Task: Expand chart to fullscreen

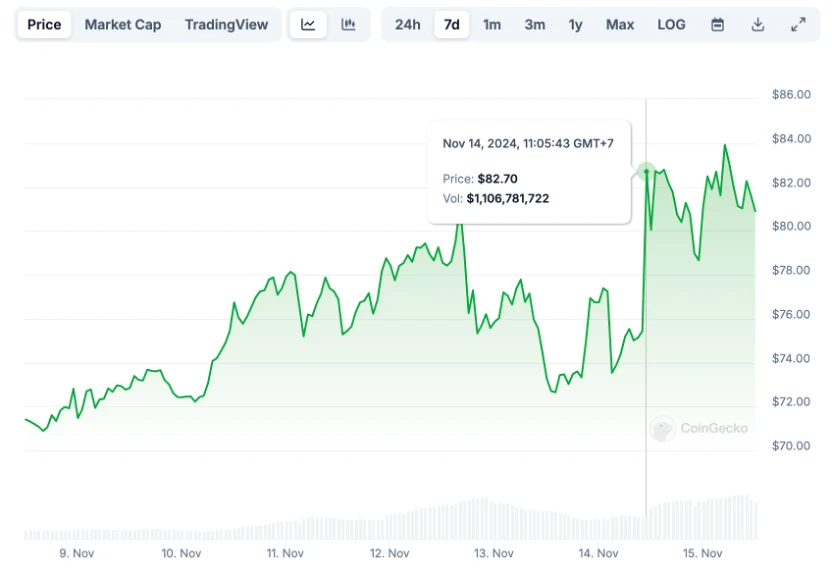Action: (x=798, y=25)
